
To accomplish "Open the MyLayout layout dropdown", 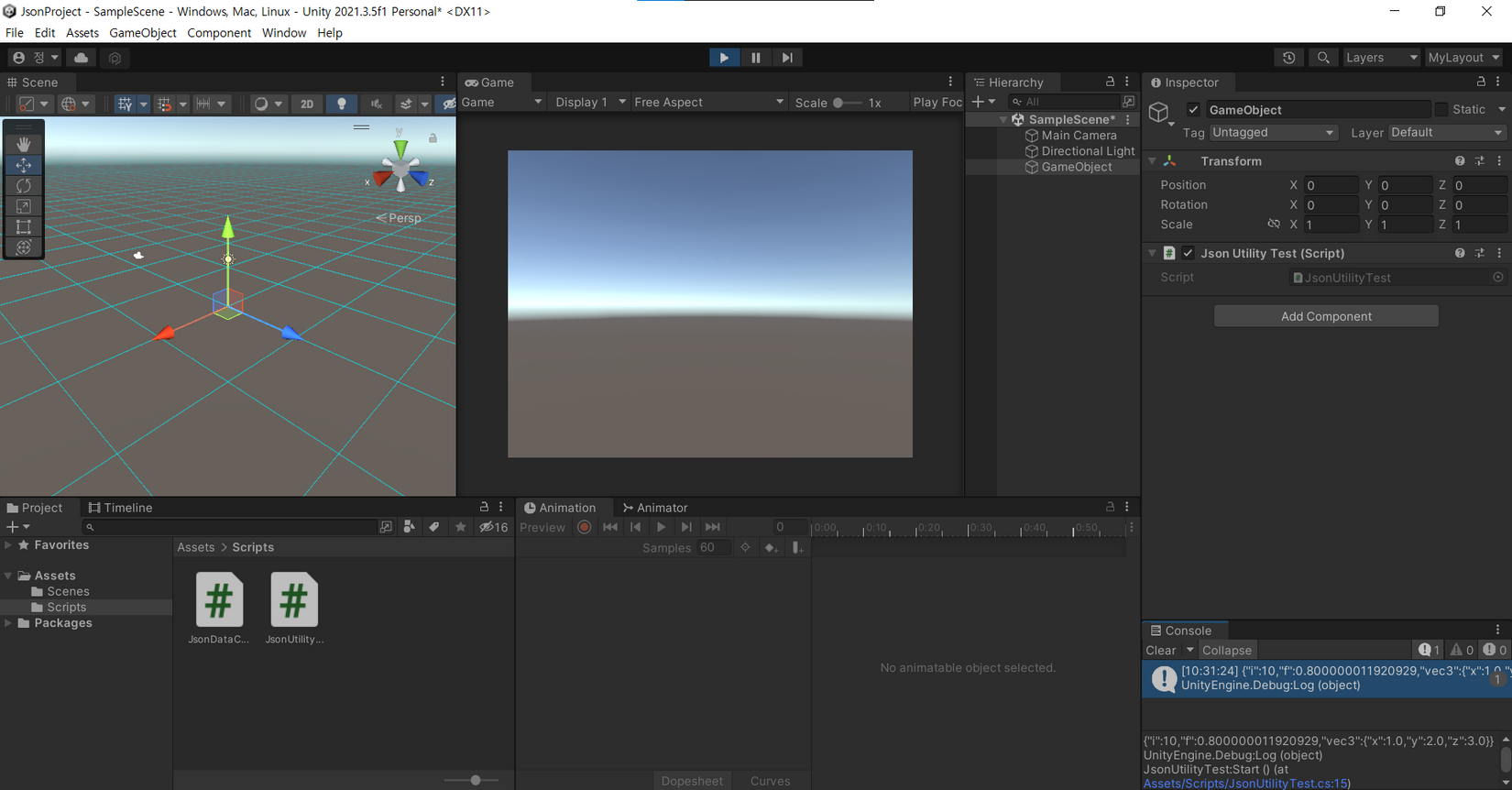I will (1463, 57).
